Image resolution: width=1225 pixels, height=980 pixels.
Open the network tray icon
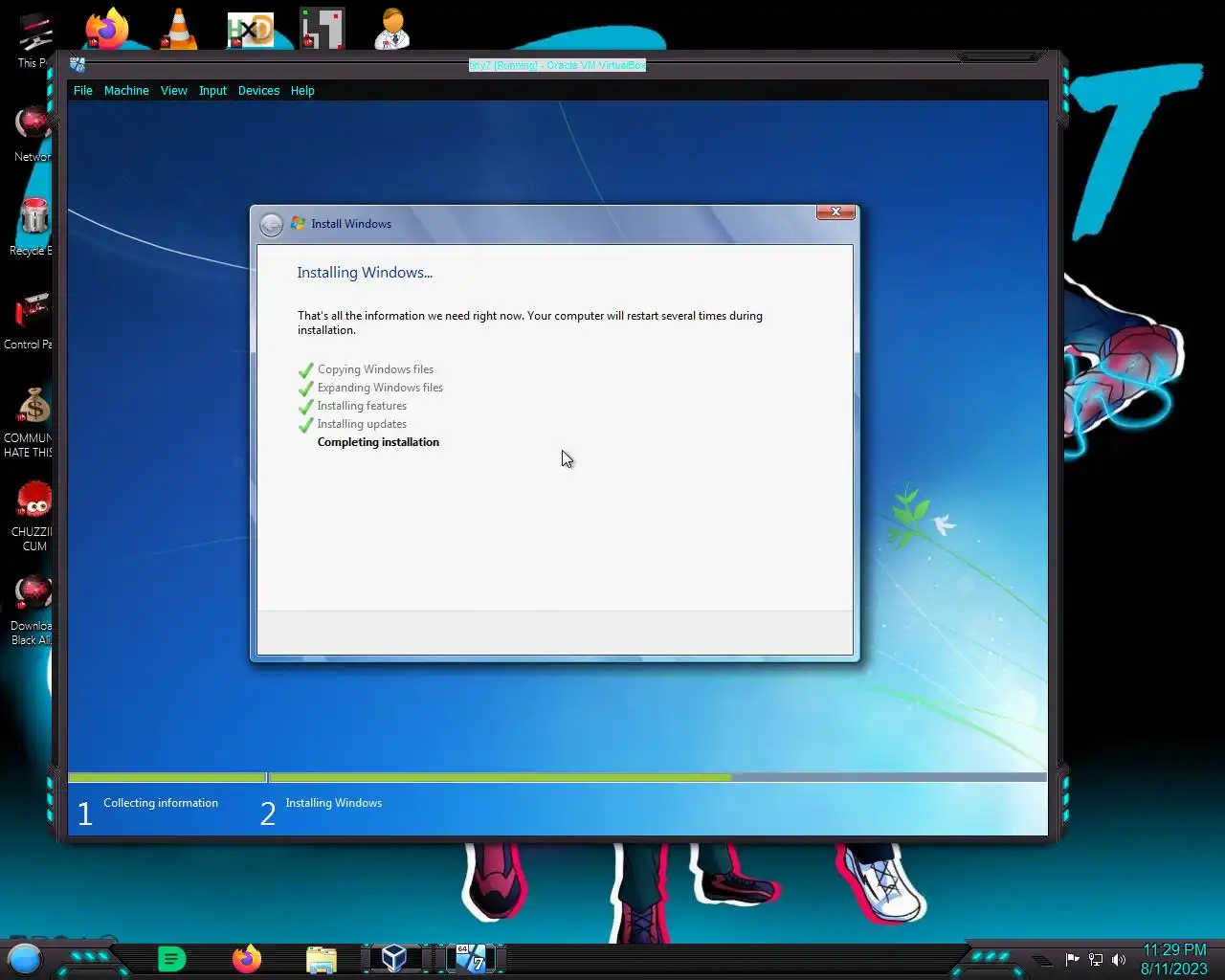[1096, 960]
